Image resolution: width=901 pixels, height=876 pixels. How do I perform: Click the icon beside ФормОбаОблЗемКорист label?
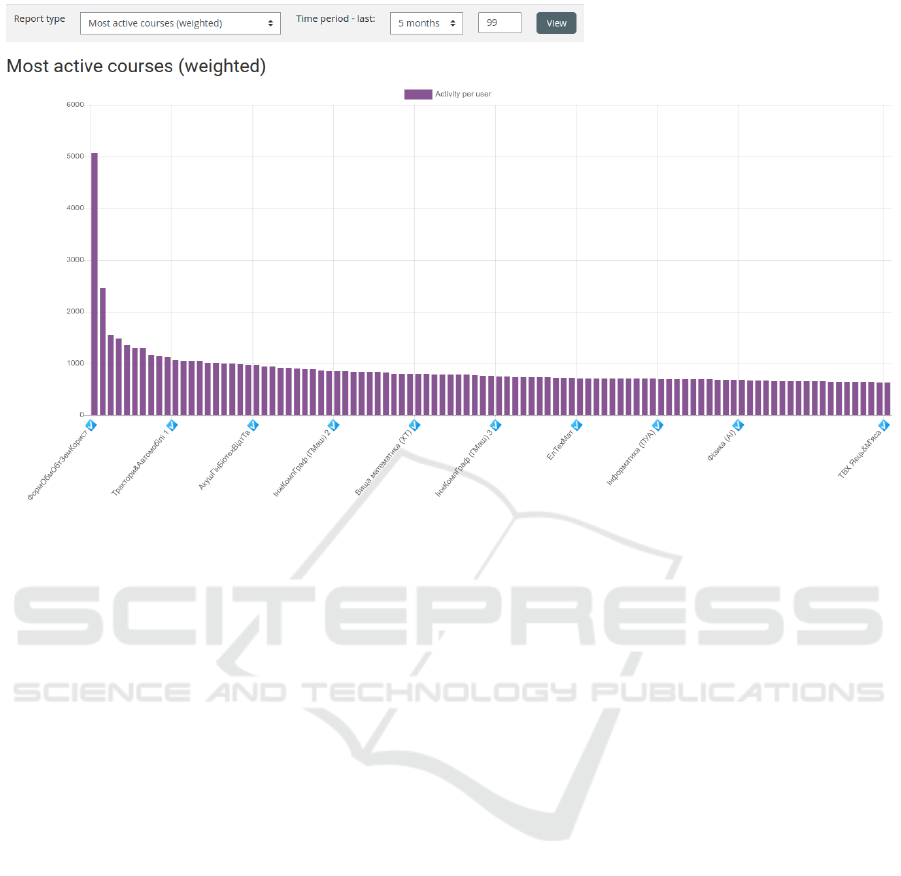click(x=91, y=425)
